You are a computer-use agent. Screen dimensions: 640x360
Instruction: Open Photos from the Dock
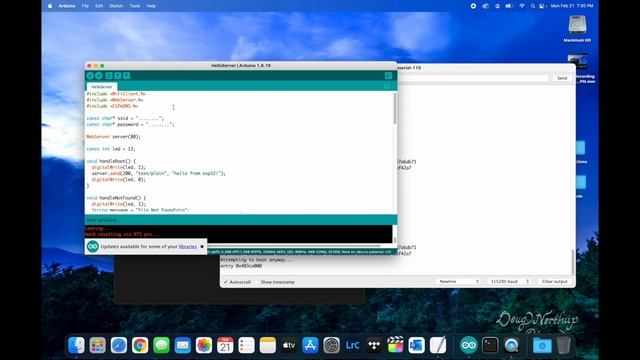204,346
